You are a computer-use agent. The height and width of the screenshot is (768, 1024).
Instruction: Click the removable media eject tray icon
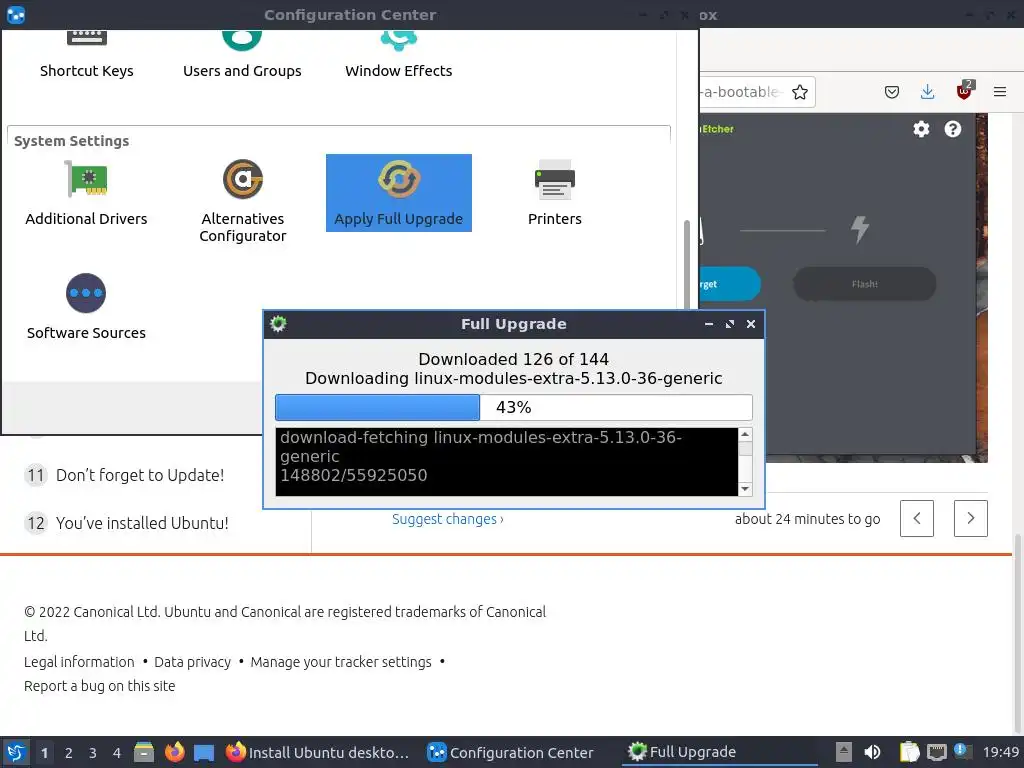(x=844, y=752)
